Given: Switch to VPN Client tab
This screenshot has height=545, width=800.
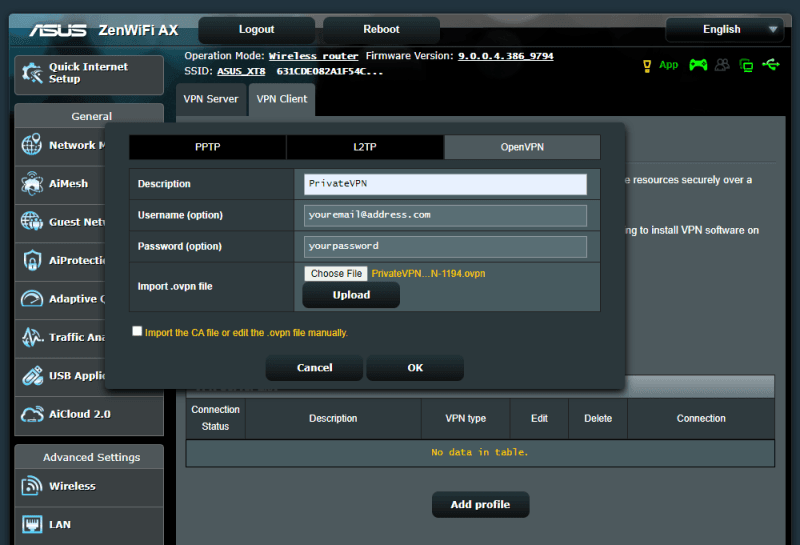Looking at the screenshot, I should pyautogui.click(x=282, y=100).
